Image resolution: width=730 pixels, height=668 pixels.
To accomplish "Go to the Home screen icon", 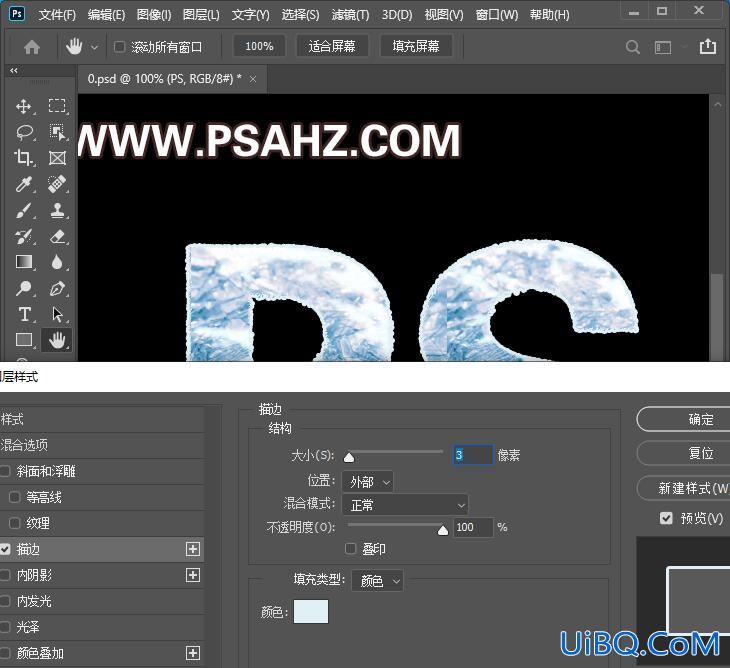I will (32, 47).
